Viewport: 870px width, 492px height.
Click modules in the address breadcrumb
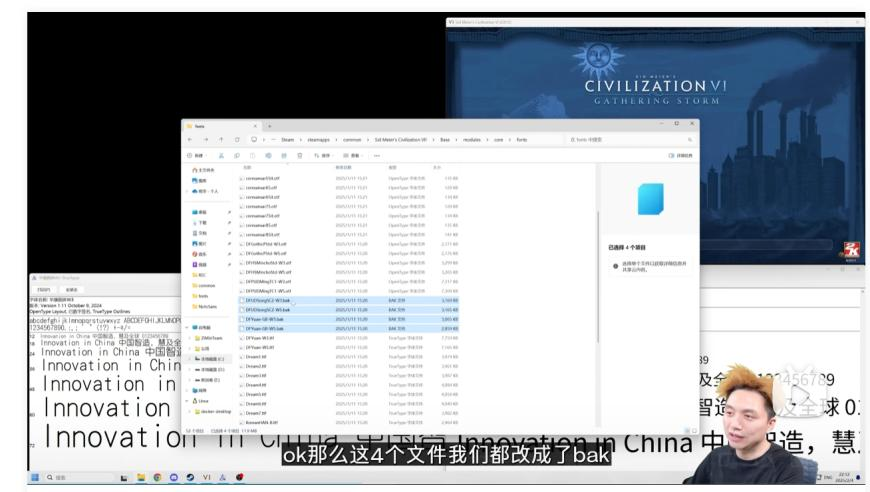(x=472, y=140)
